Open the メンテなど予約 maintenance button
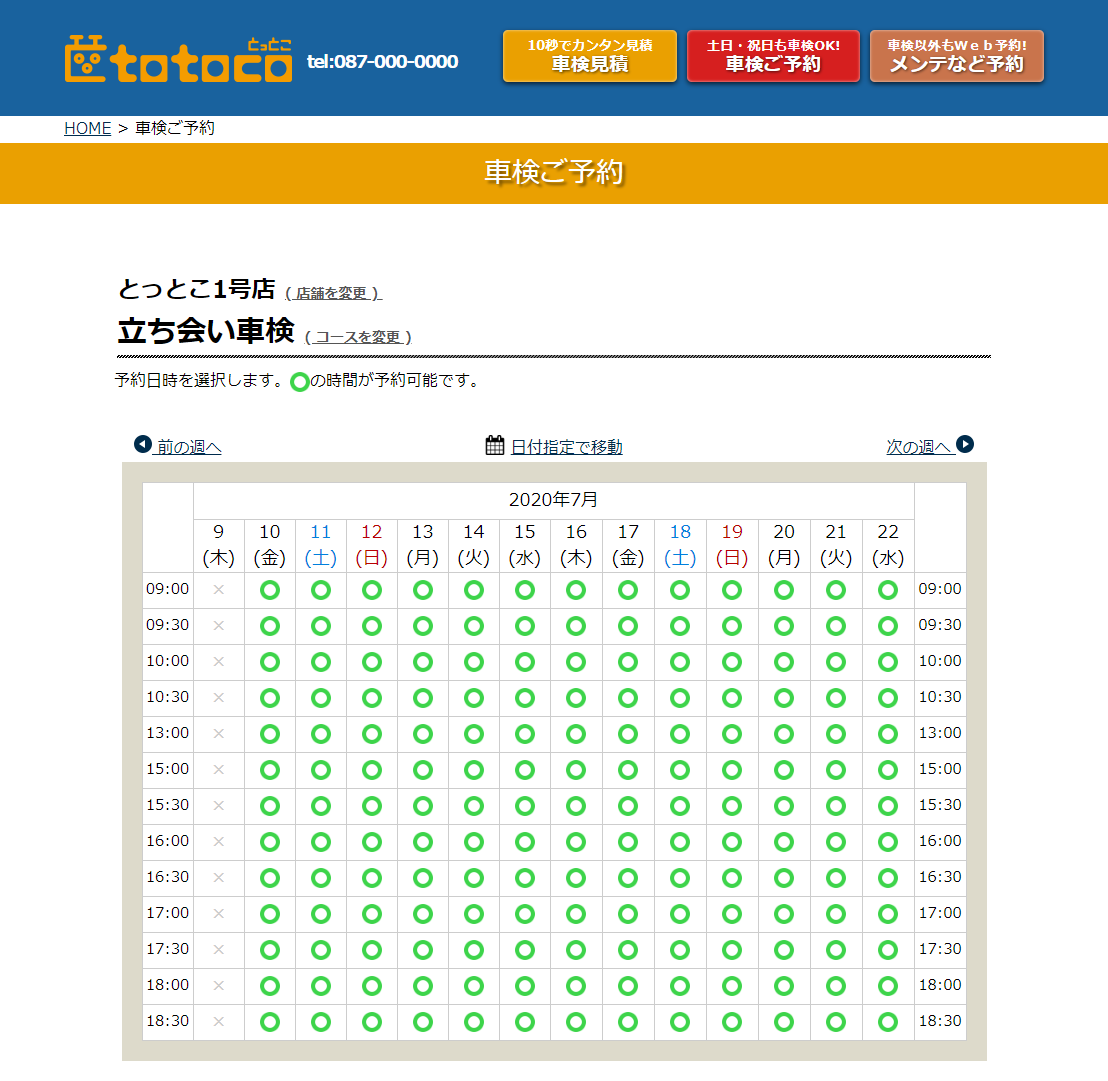Image resolution: width=1108 pixels, height=1081 pixels. pyautogui.click(x=956, y=56)
